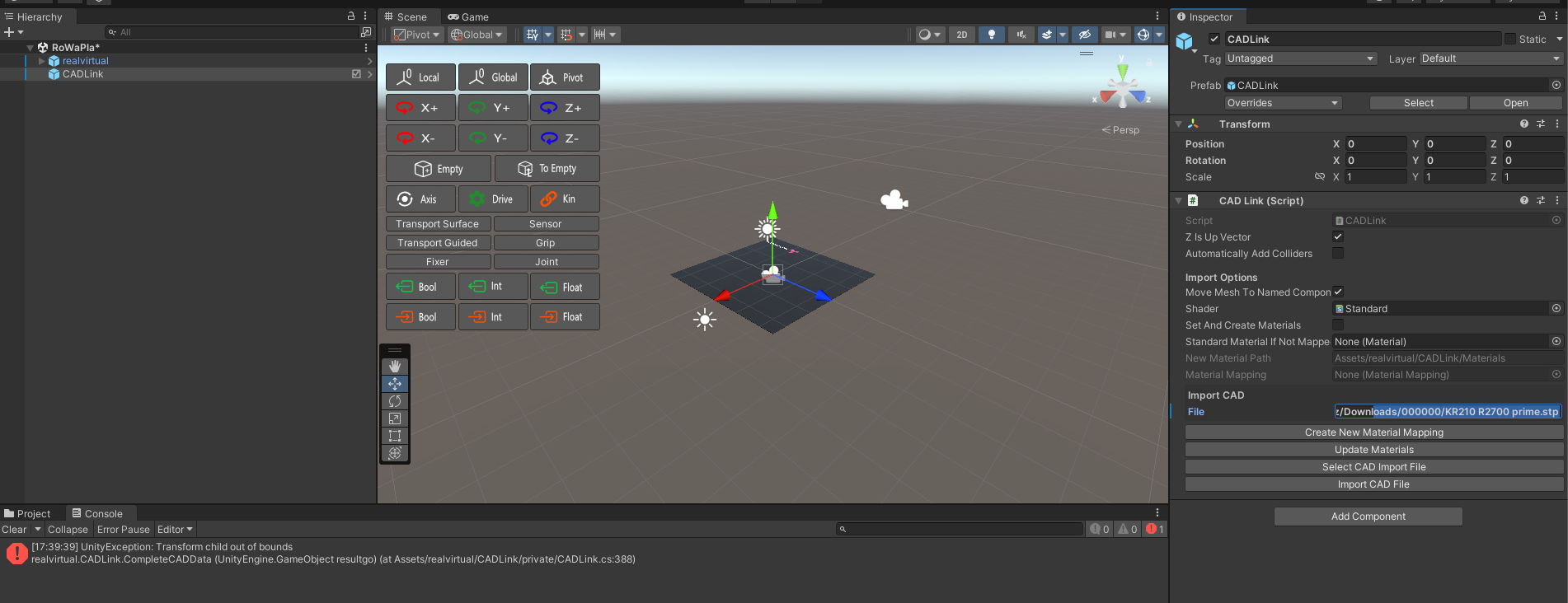Switch to the Project tab
This screenshot has width=1568, height=603.
(x=28, y=513)
